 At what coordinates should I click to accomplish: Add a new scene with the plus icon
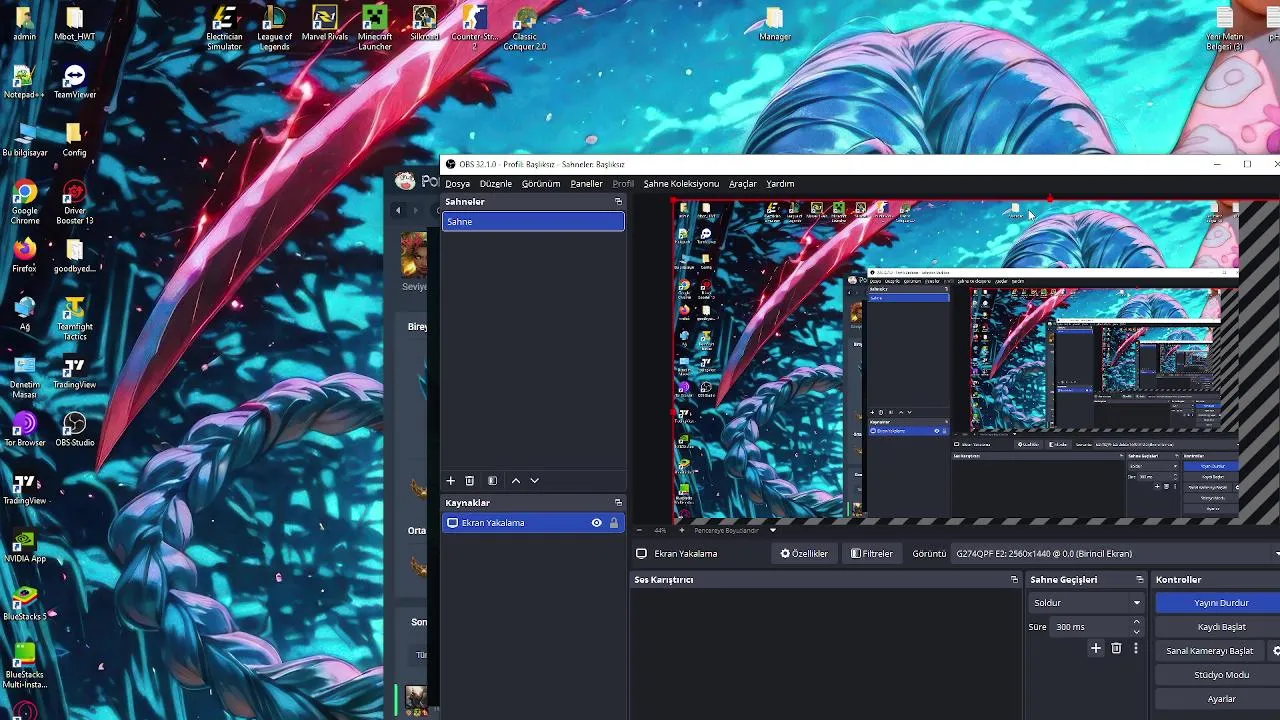(x=450, y=481)
